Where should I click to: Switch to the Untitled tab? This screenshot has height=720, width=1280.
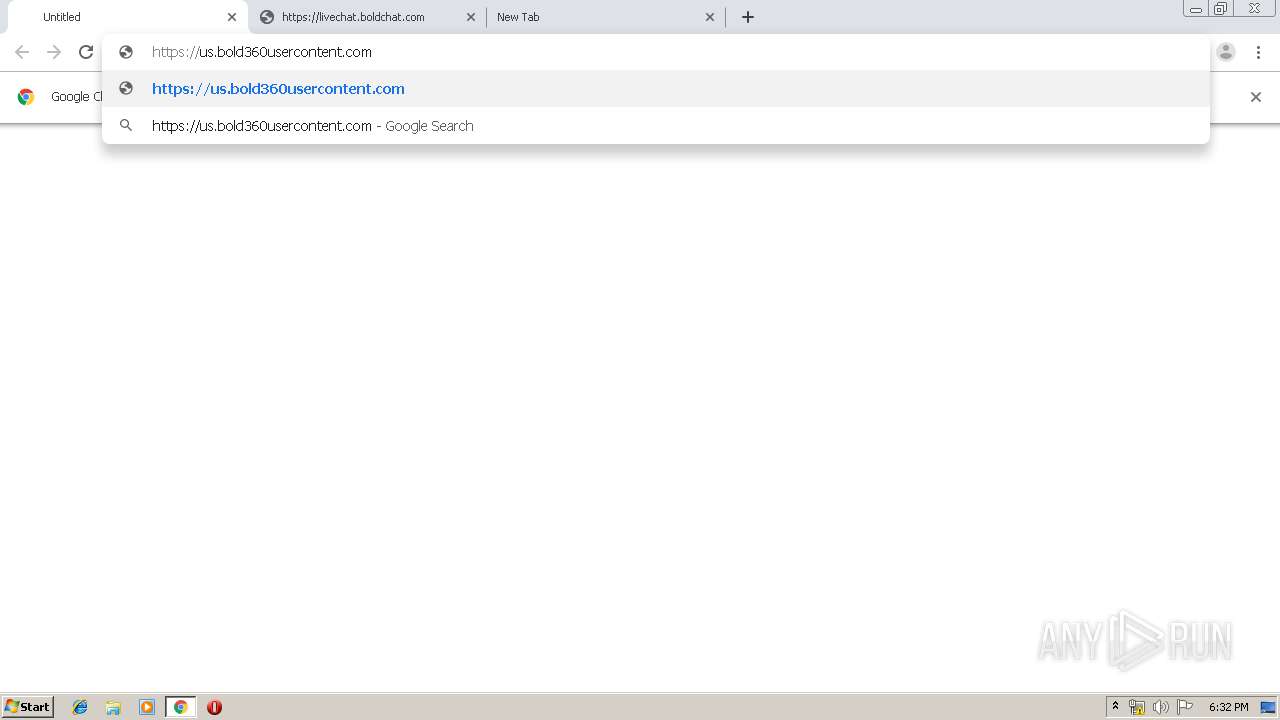(128, 17)
